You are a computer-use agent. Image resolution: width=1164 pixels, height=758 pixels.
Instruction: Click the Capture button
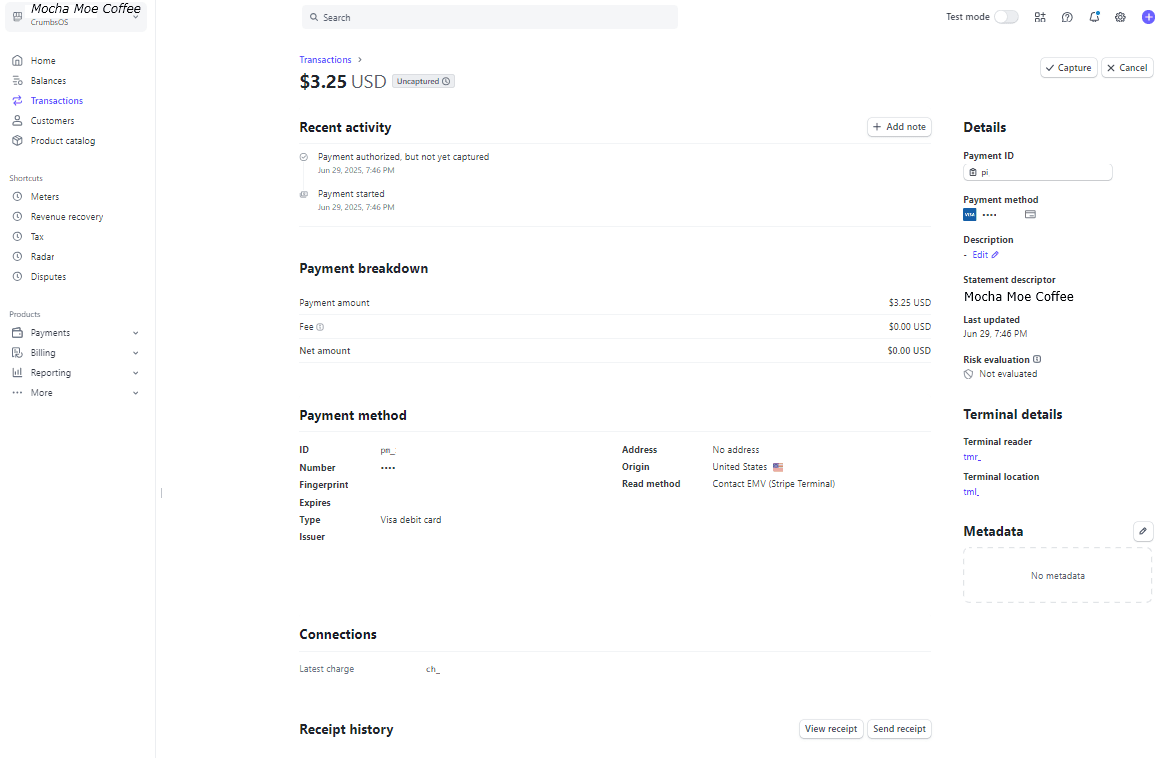(x=1068, y=68)
